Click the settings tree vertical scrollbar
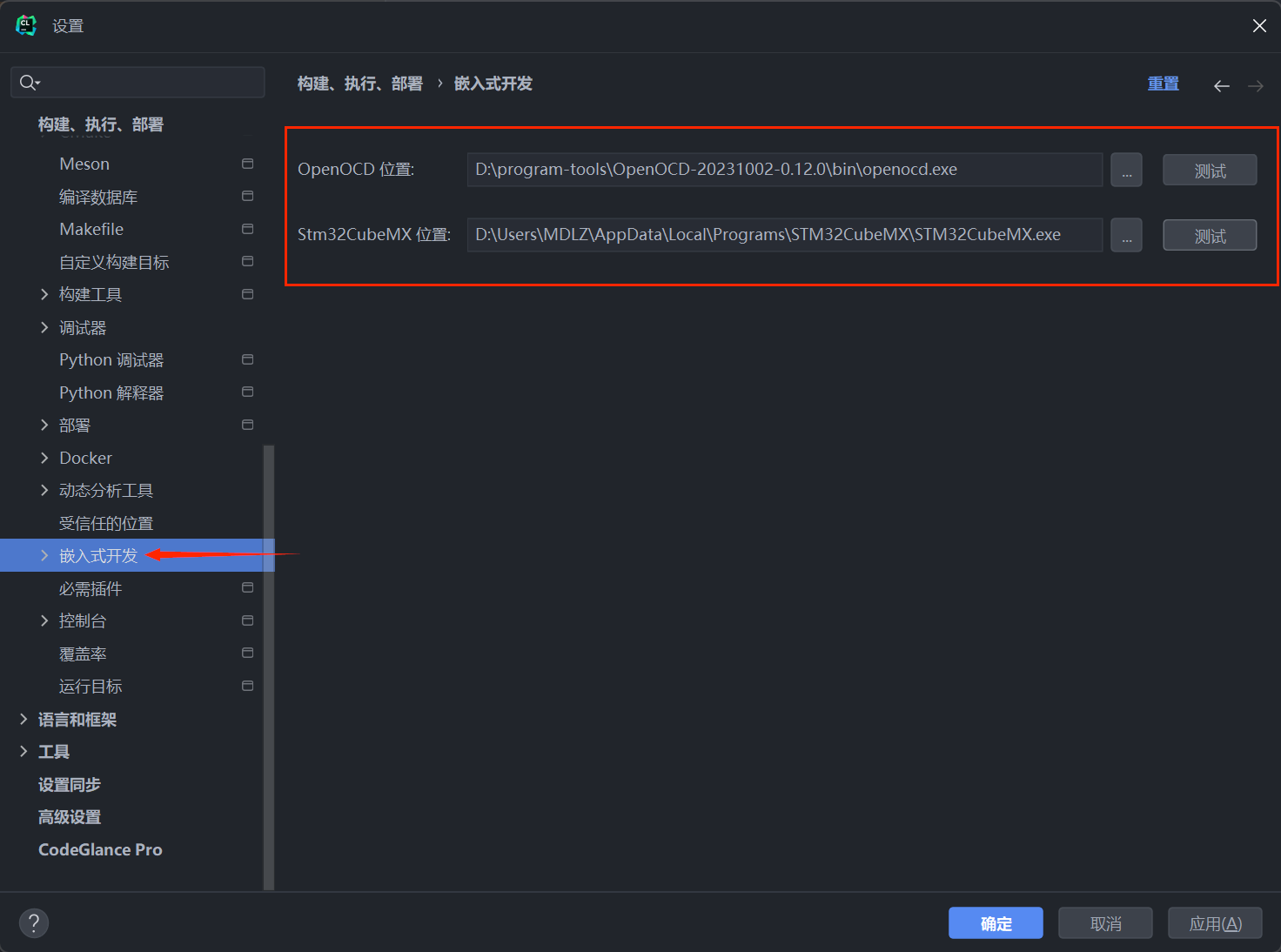Image resolution: width=1281 pixels, height=952 pixels. 269,667
